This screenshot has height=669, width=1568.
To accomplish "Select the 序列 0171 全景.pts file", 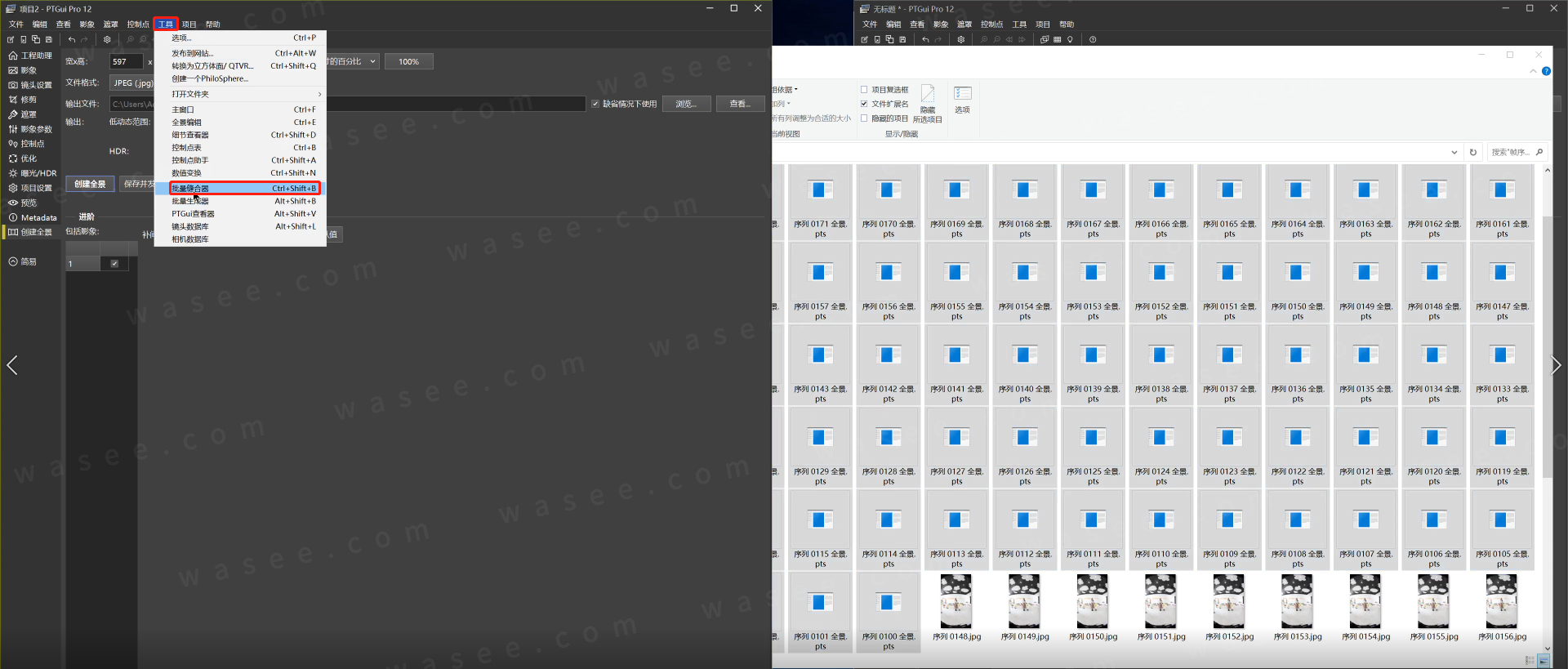I will 821,202.
